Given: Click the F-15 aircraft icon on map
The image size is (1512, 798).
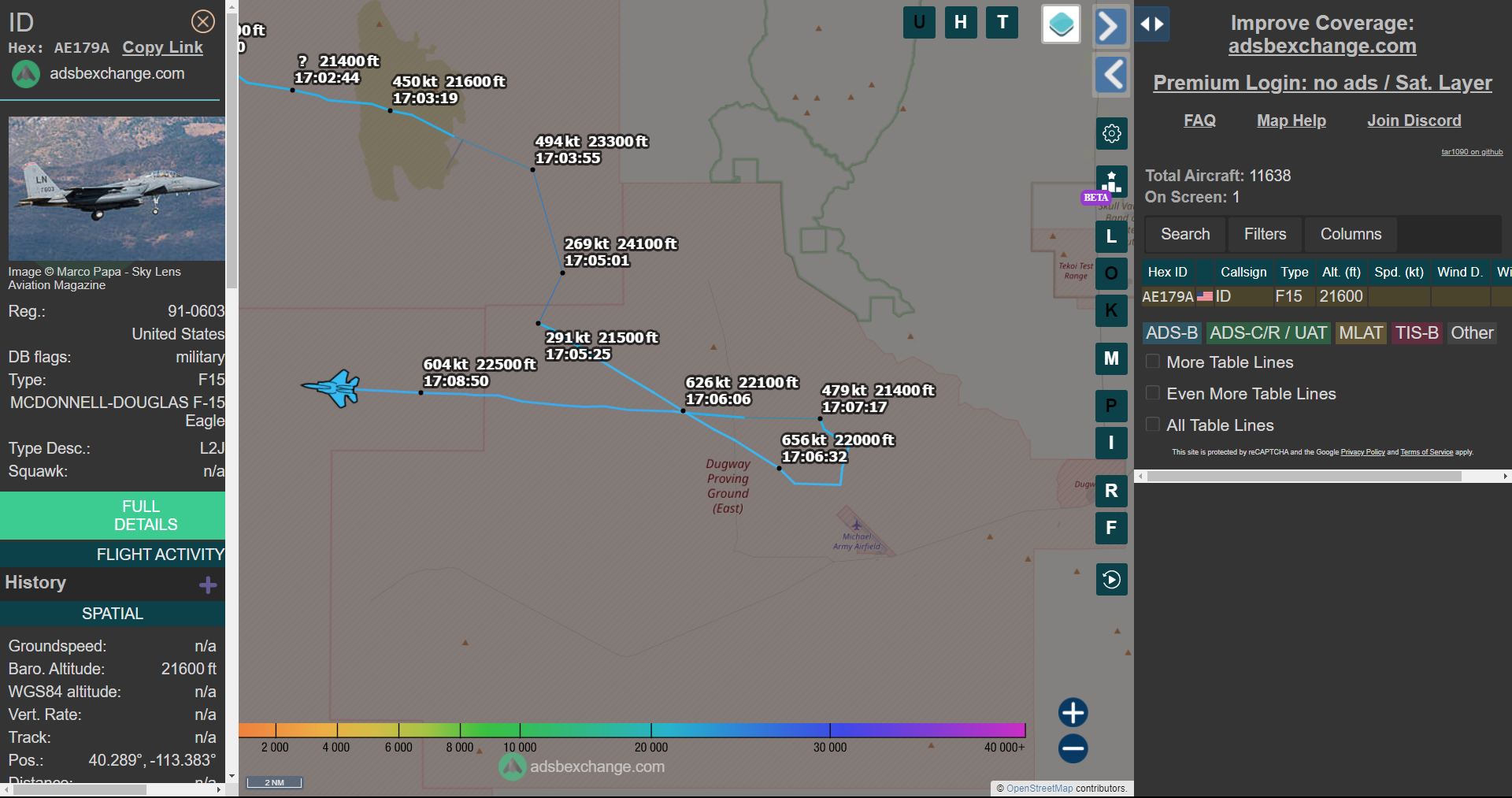Looking at the screenshot, I should click(332, 388).
